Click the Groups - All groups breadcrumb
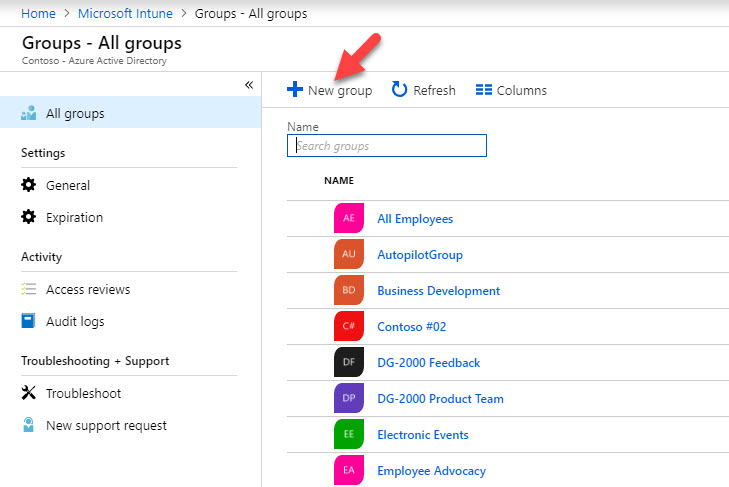 click(x=251, y=13)
